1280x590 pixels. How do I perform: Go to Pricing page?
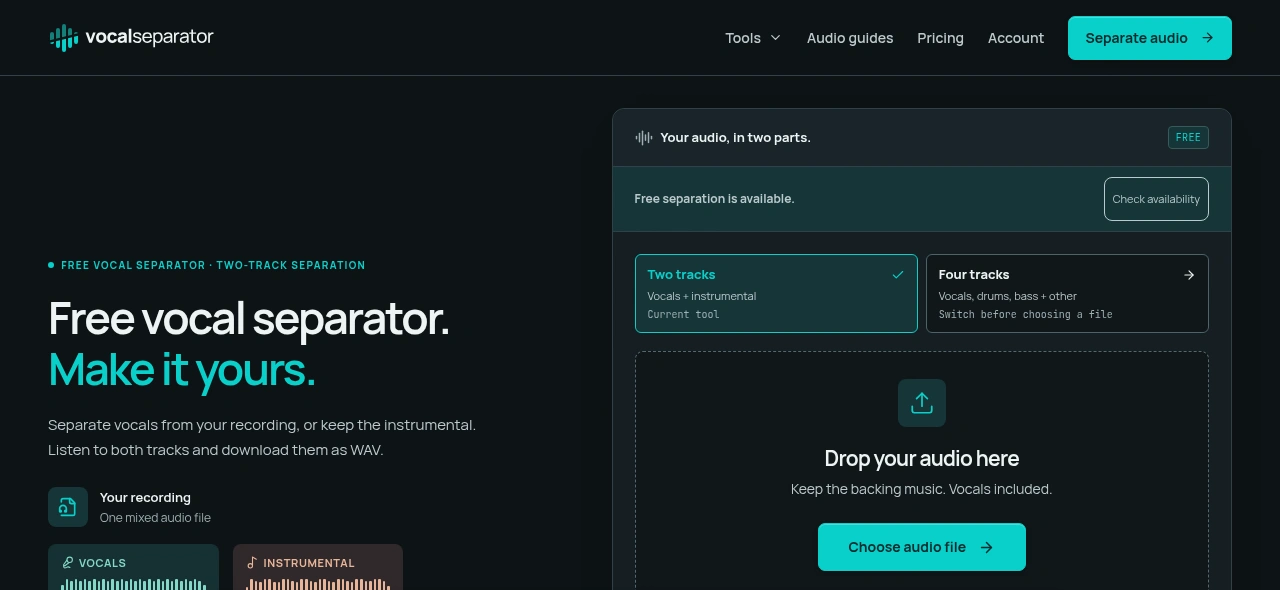tap(940, 38)
